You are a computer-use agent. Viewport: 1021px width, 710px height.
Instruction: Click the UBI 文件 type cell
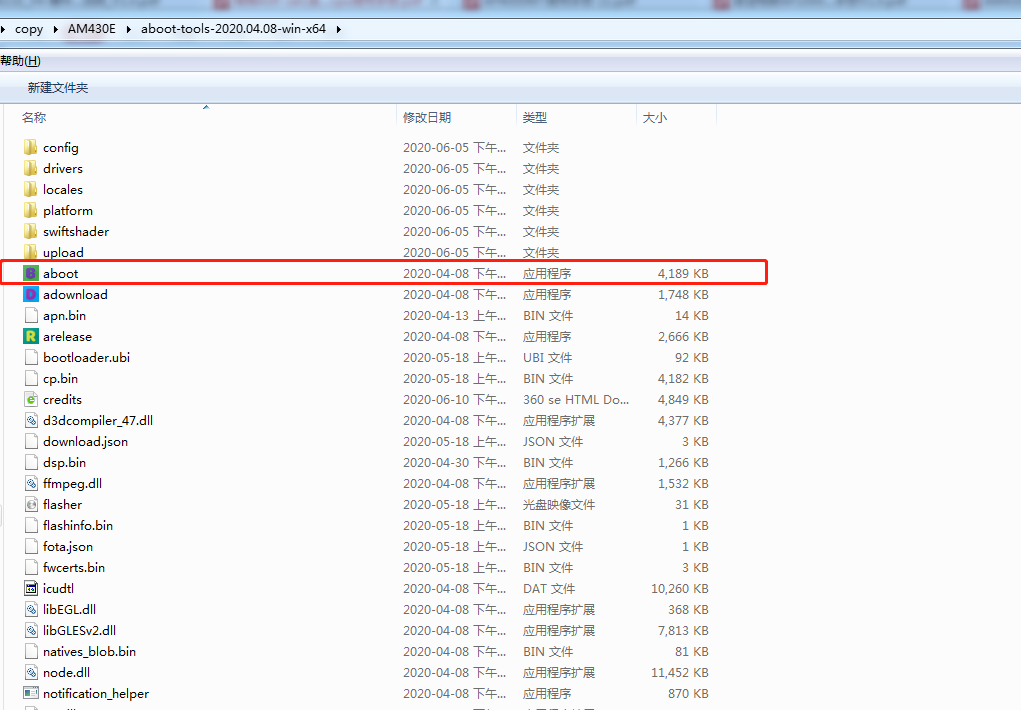pyautogui.click(x=547, y=358)
